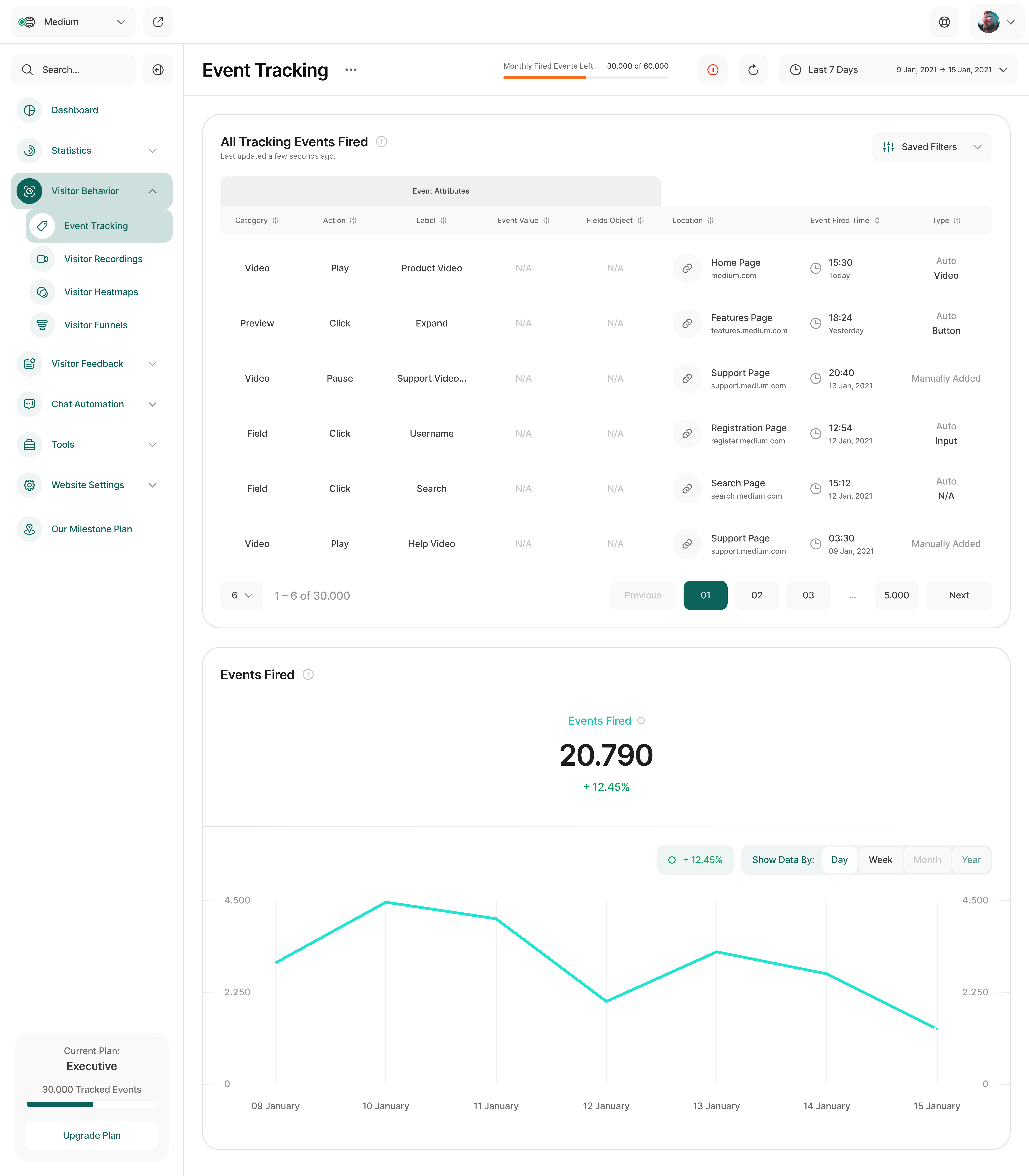Jump to last page 5.000
The width and height of the screenshot is (1029, 1176).
(x=896, y=596)
